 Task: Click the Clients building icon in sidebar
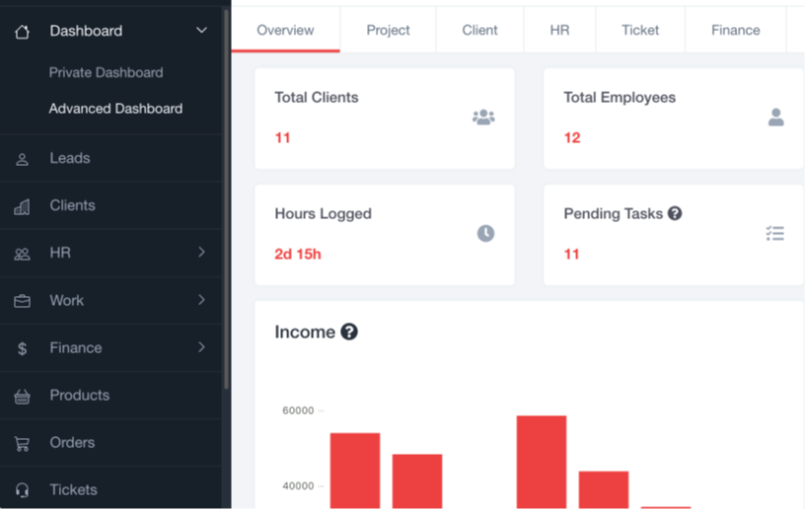point(22,207)
